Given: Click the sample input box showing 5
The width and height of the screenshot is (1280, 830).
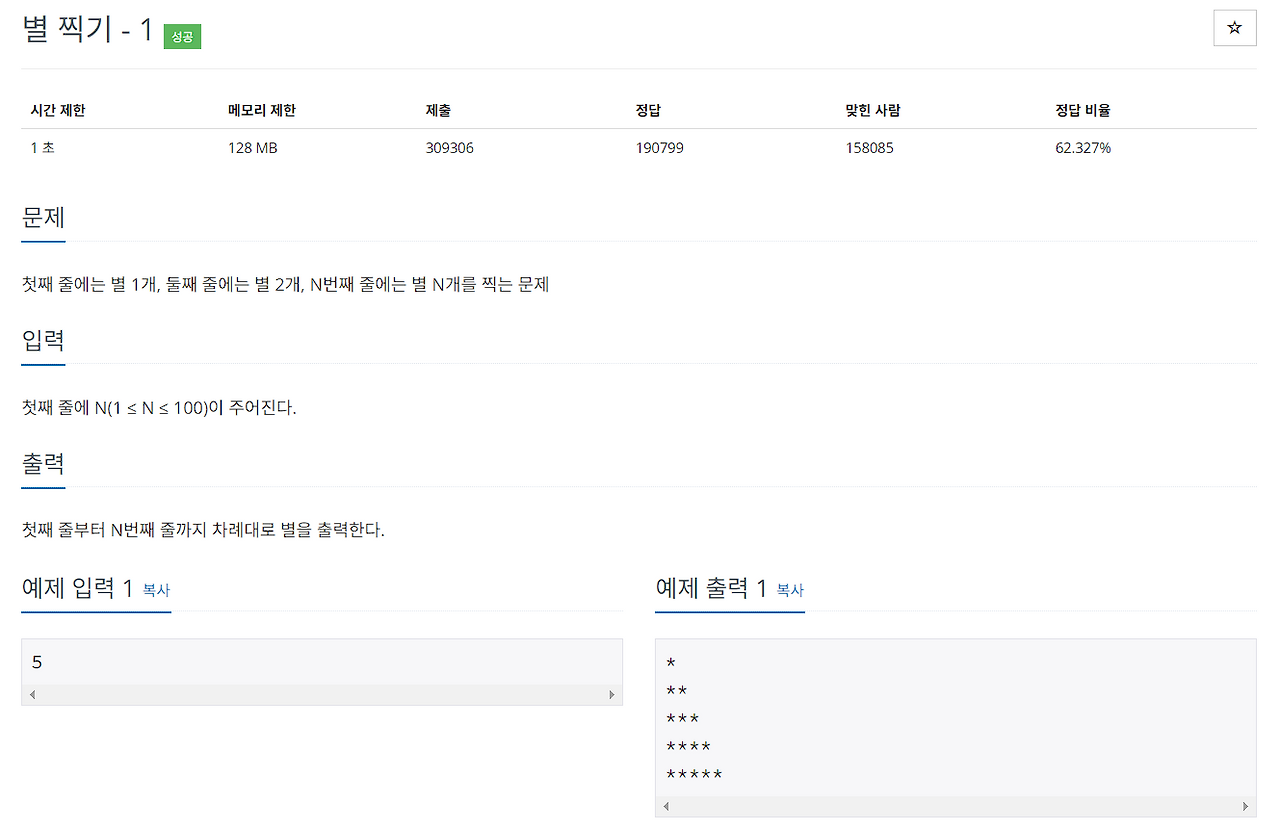Looking at the screenshot, I should pyautogui.click(x=320, y=661).
